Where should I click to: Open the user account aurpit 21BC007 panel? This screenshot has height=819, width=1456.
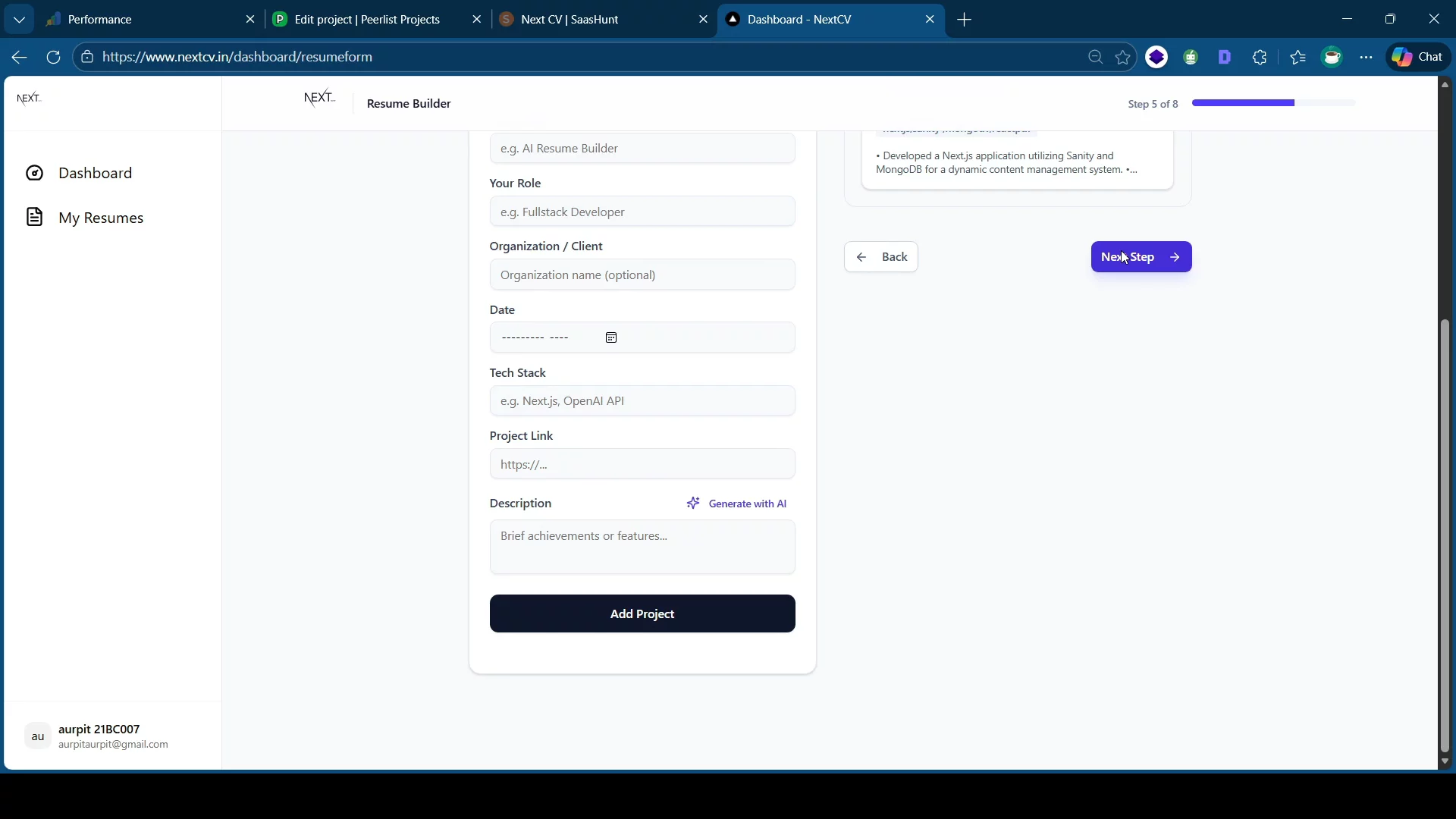tap(97, 736)
